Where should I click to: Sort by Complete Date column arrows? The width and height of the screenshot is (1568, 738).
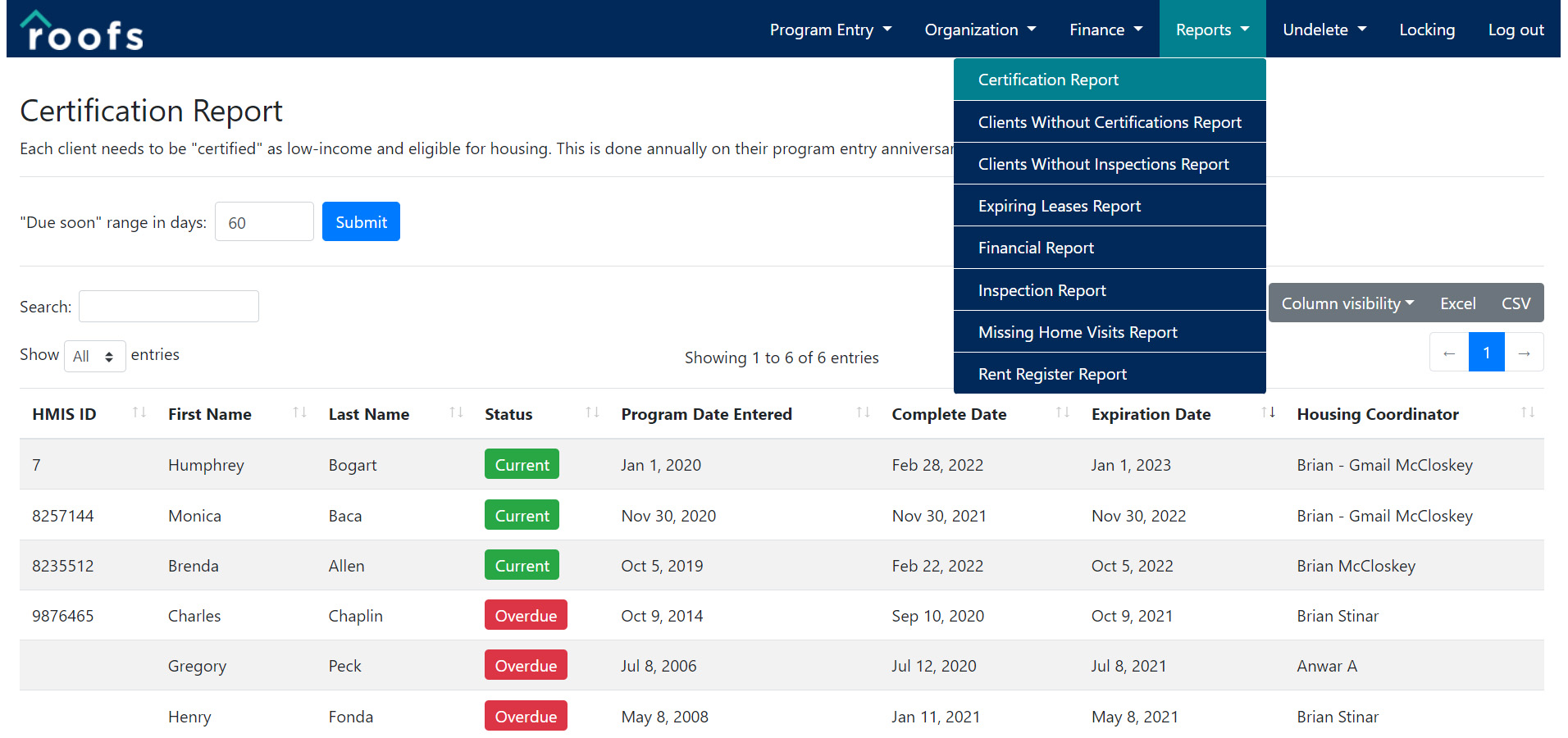click(x=1063, y=412)
